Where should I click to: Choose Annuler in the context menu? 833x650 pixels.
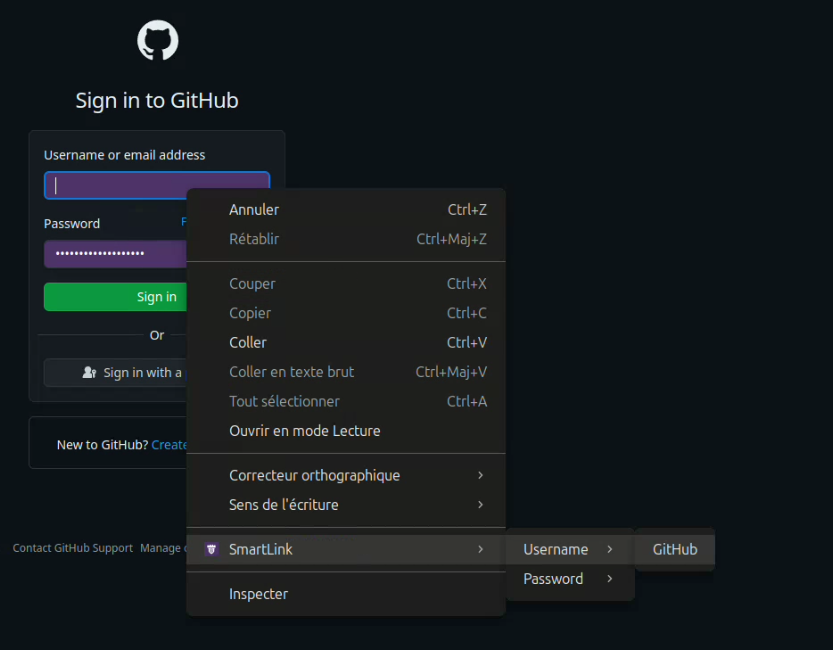click(x=254, y=210)
